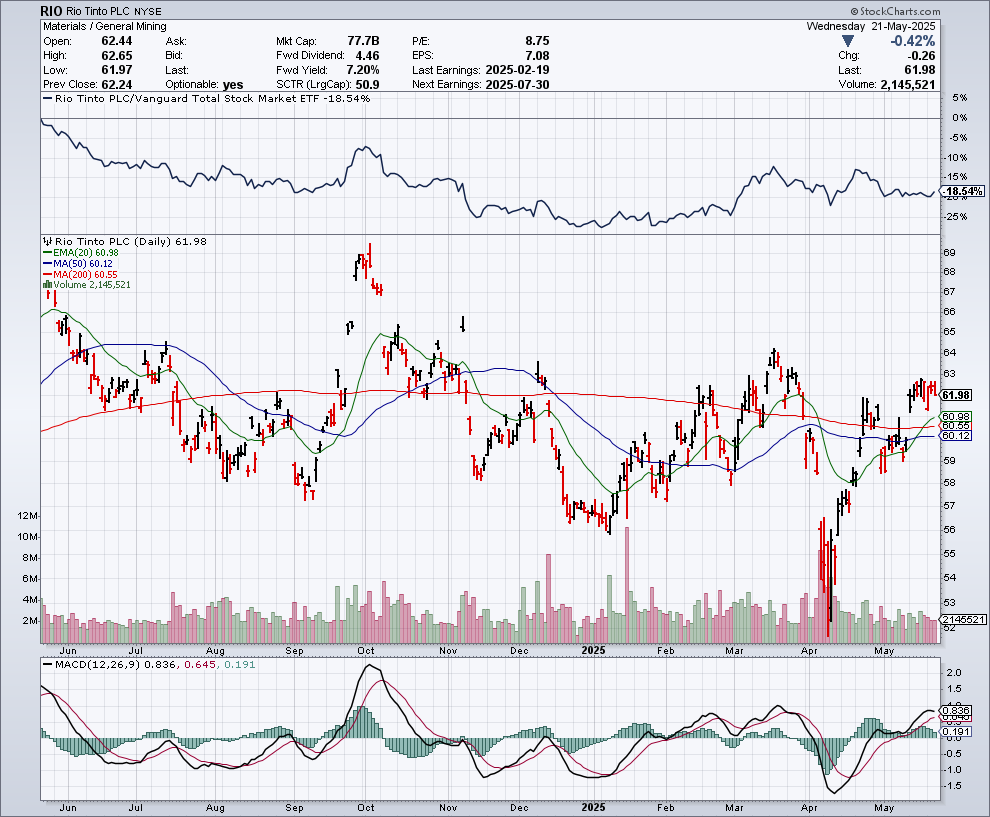The height and width of the screenshot is (817, 990).
Task: Click the green EMA(20) line marker
Action: pyautogui.click(x=47, y=253)
